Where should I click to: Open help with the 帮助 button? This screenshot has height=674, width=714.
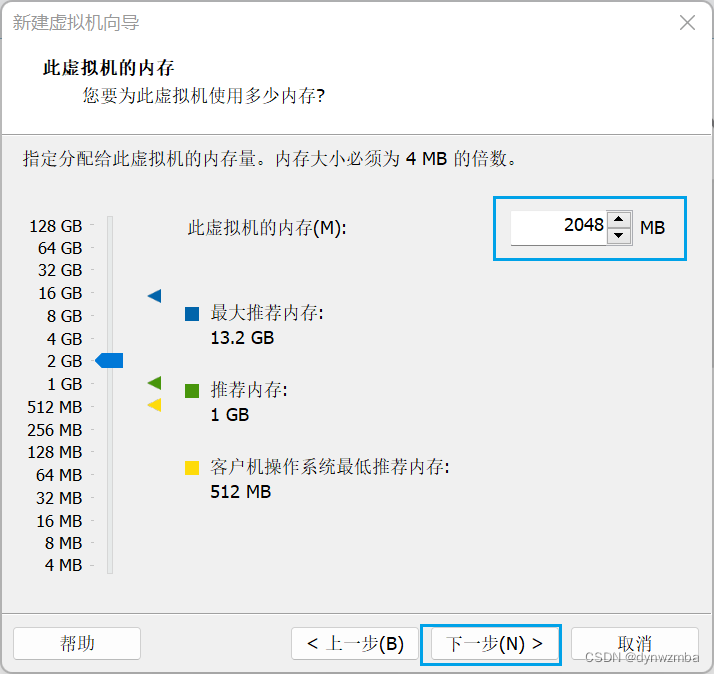(77, 643)
